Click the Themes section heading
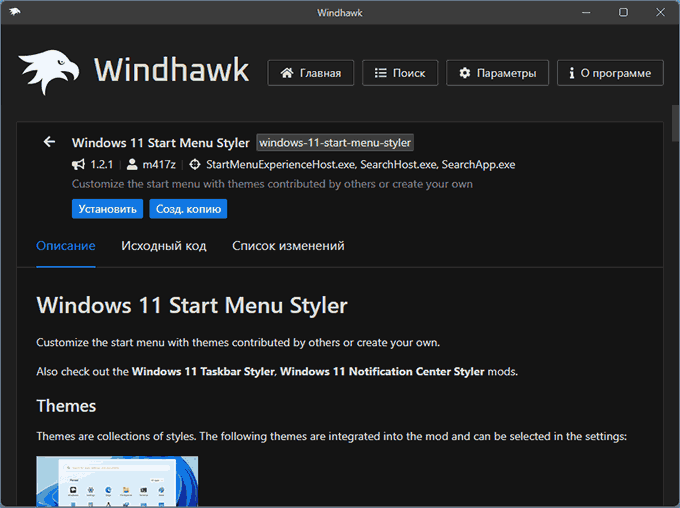Screen dimensions: 680x508 click(66, 406)
